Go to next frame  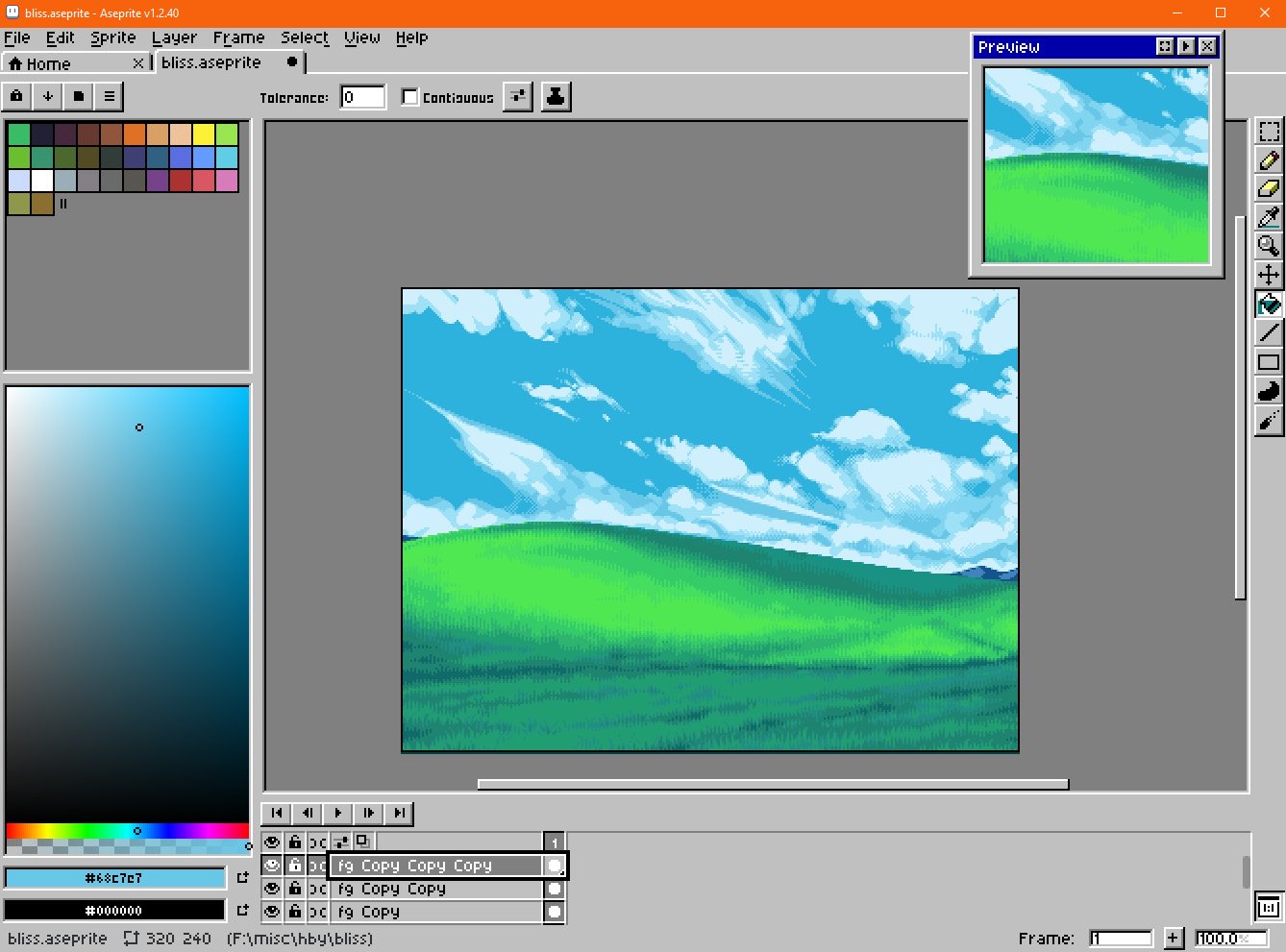tap(369, 813)
